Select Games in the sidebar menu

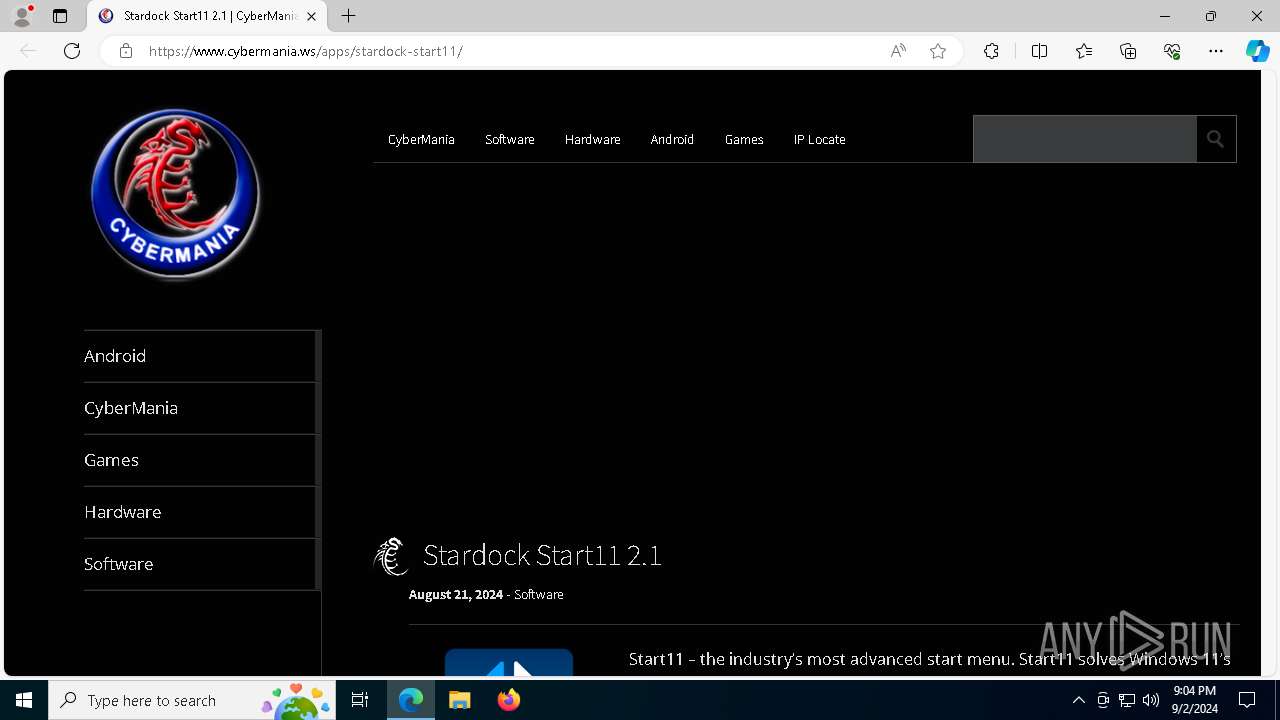click(x=199, y=460)
